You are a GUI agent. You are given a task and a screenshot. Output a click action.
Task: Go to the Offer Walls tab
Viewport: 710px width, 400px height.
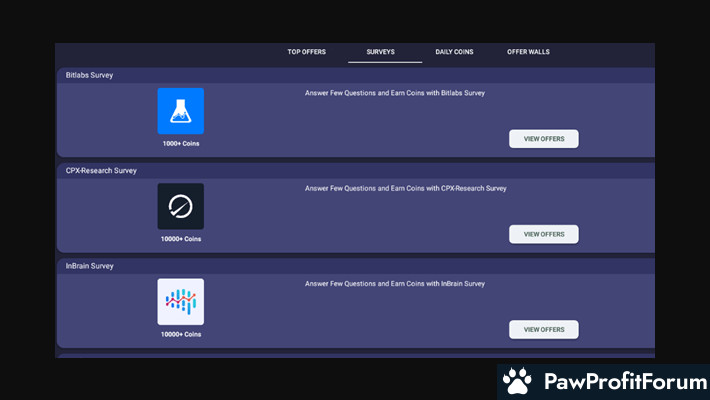pyautogui.click(x=528, y=52)
